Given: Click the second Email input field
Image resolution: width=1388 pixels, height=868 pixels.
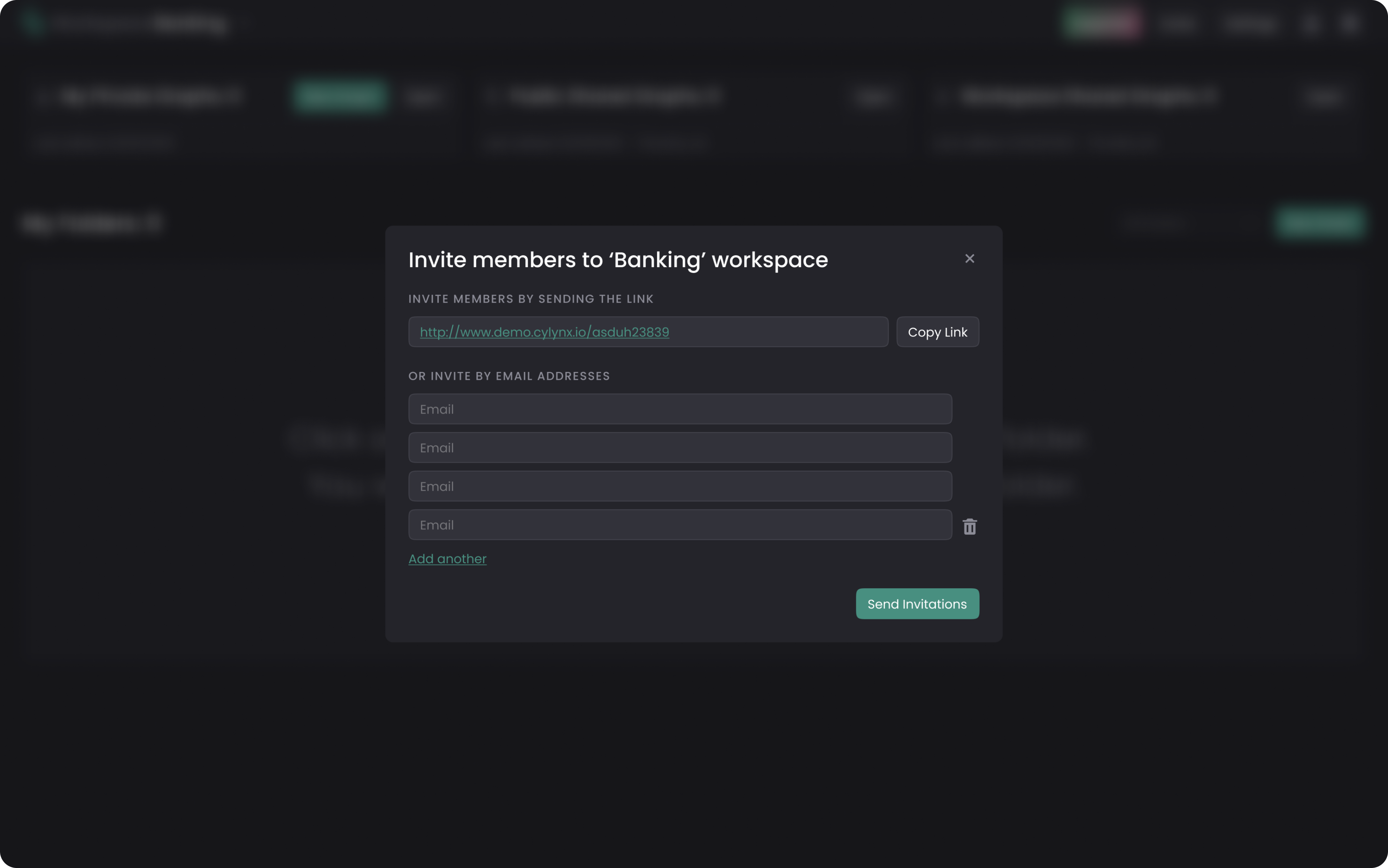Looking at the screenshot, I should (x=679, y=447).
